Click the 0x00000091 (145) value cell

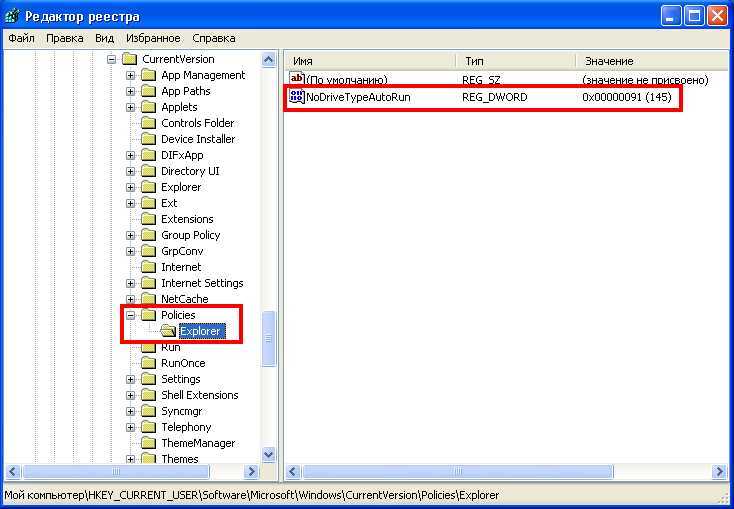click(x=627, y=97)
